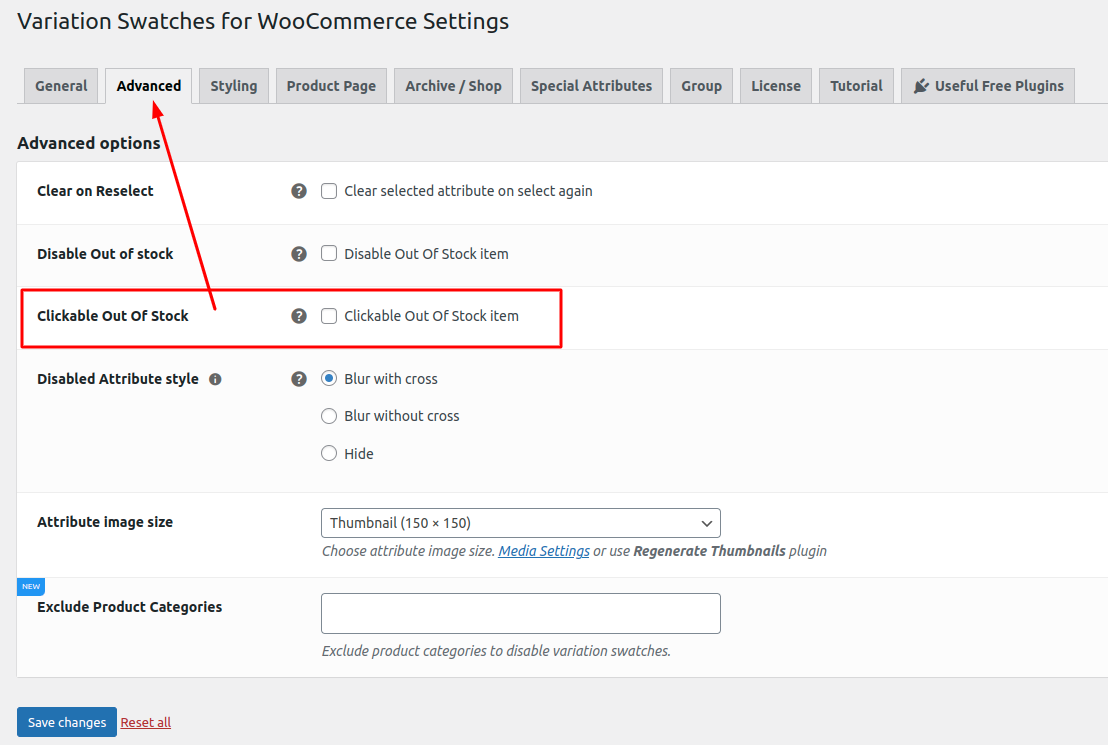Open the Tutorial tab
Screen dimensions: 1108x745
click(x=856, y=86)
